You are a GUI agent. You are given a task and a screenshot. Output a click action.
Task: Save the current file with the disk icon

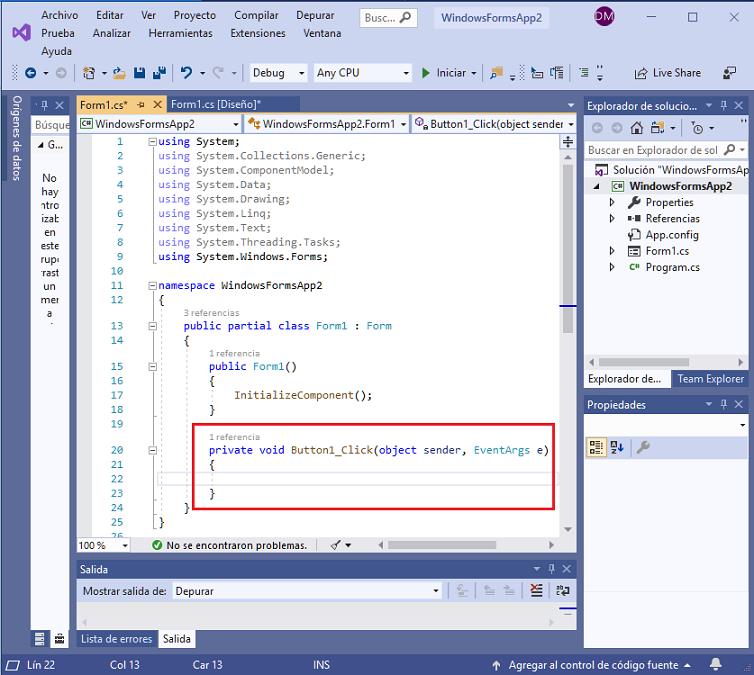coord(139,73)
